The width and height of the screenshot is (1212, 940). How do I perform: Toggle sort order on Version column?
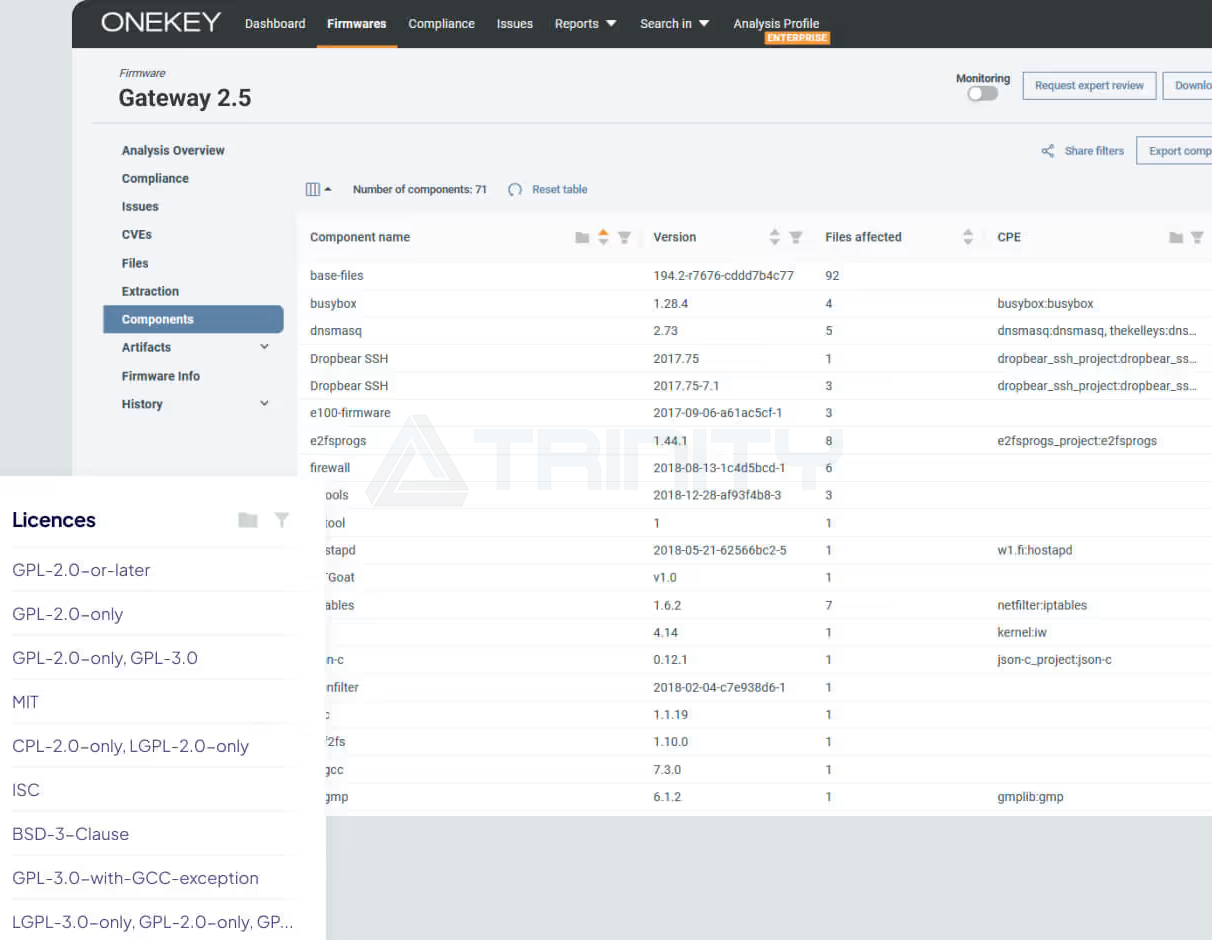(x=774, y=237)
